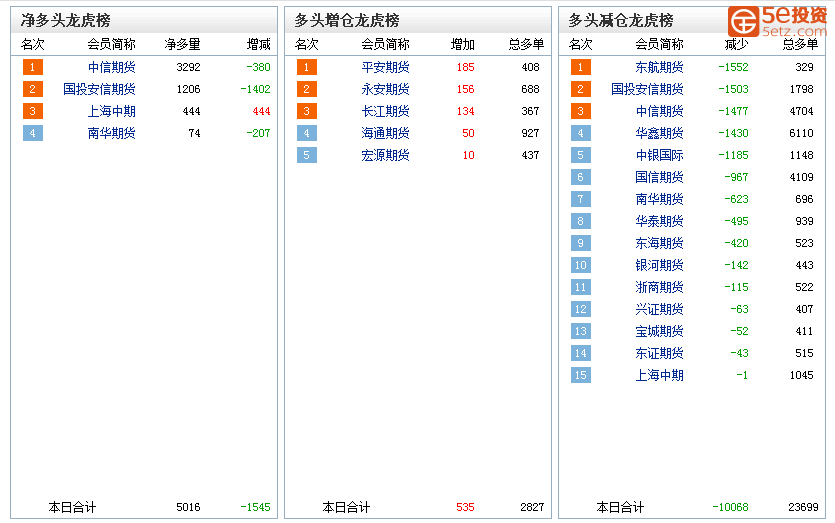Open the 宏源期货 member link
The width and height of the screenshot is (835, 523).
pos(385,155)
